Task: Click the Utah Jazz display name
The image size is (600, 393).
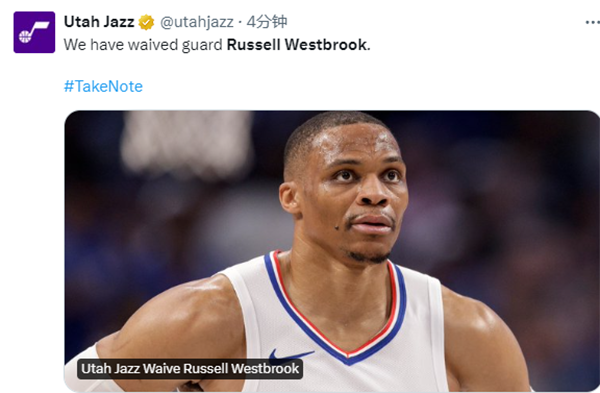Action: (x=99, y=22)
